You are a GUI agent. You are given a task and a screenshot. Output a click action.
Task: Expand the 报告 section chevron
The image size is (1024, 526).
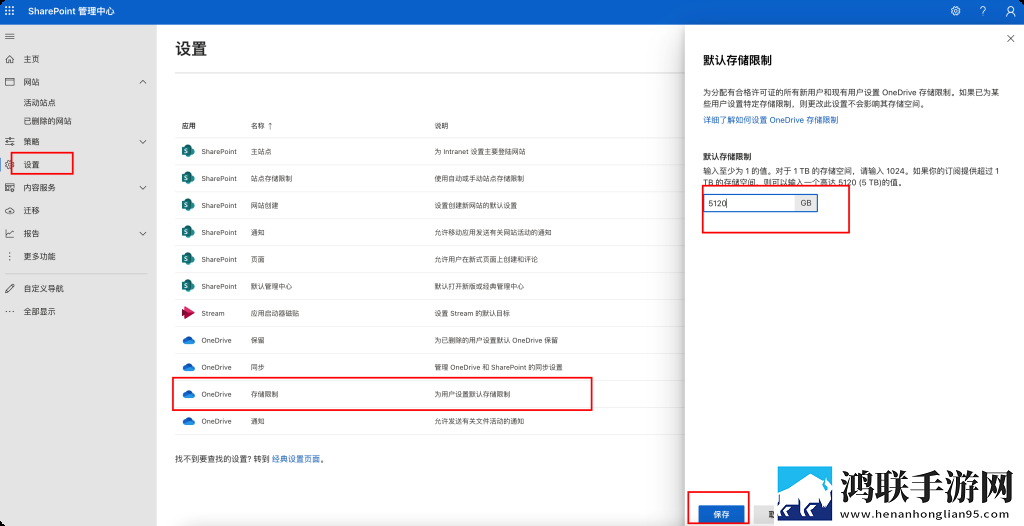(x=143, y=233)
